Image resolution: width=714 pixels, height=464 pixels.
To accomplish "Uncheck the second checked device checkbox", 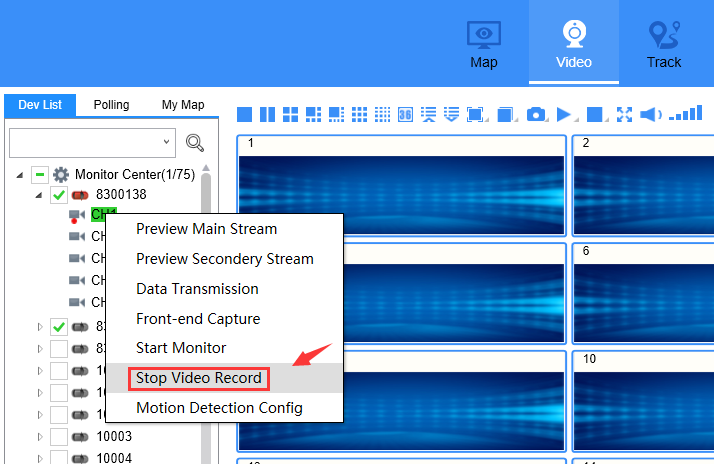I will point(59,326).
